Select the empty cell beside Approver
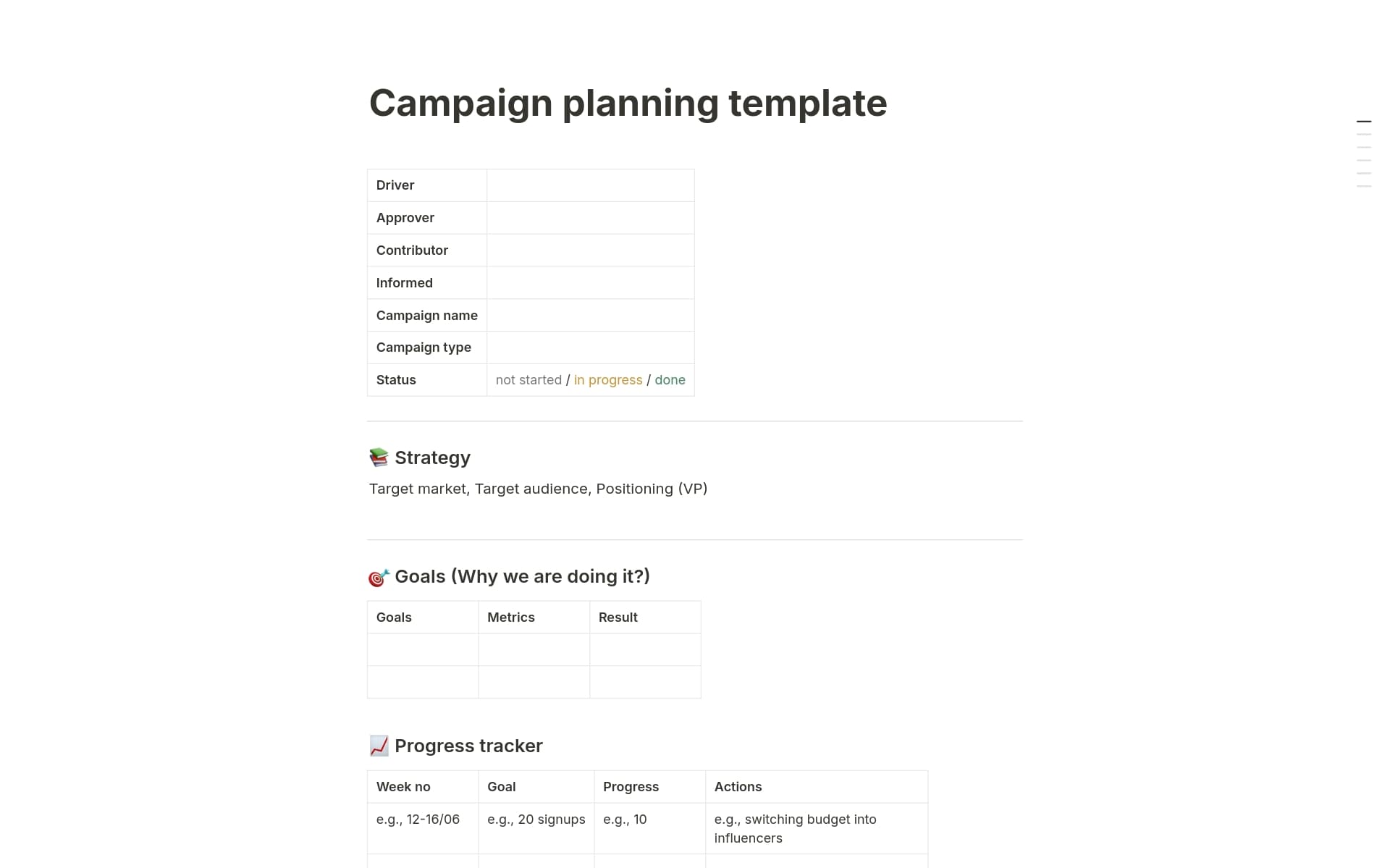The height and width of the screenshot is (868, 1390). point(590,218)
